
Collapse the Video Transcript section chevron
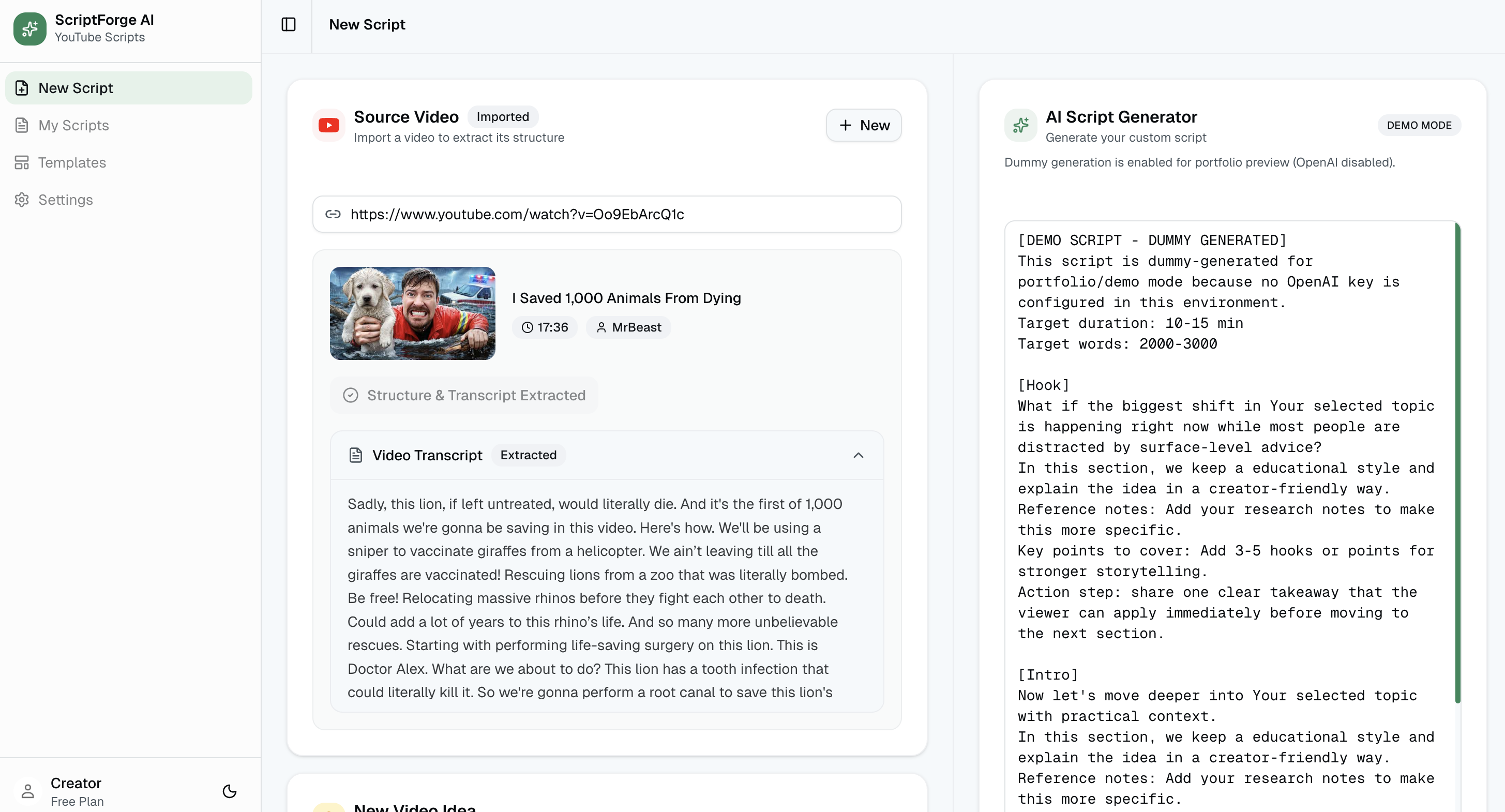[858, 455]
